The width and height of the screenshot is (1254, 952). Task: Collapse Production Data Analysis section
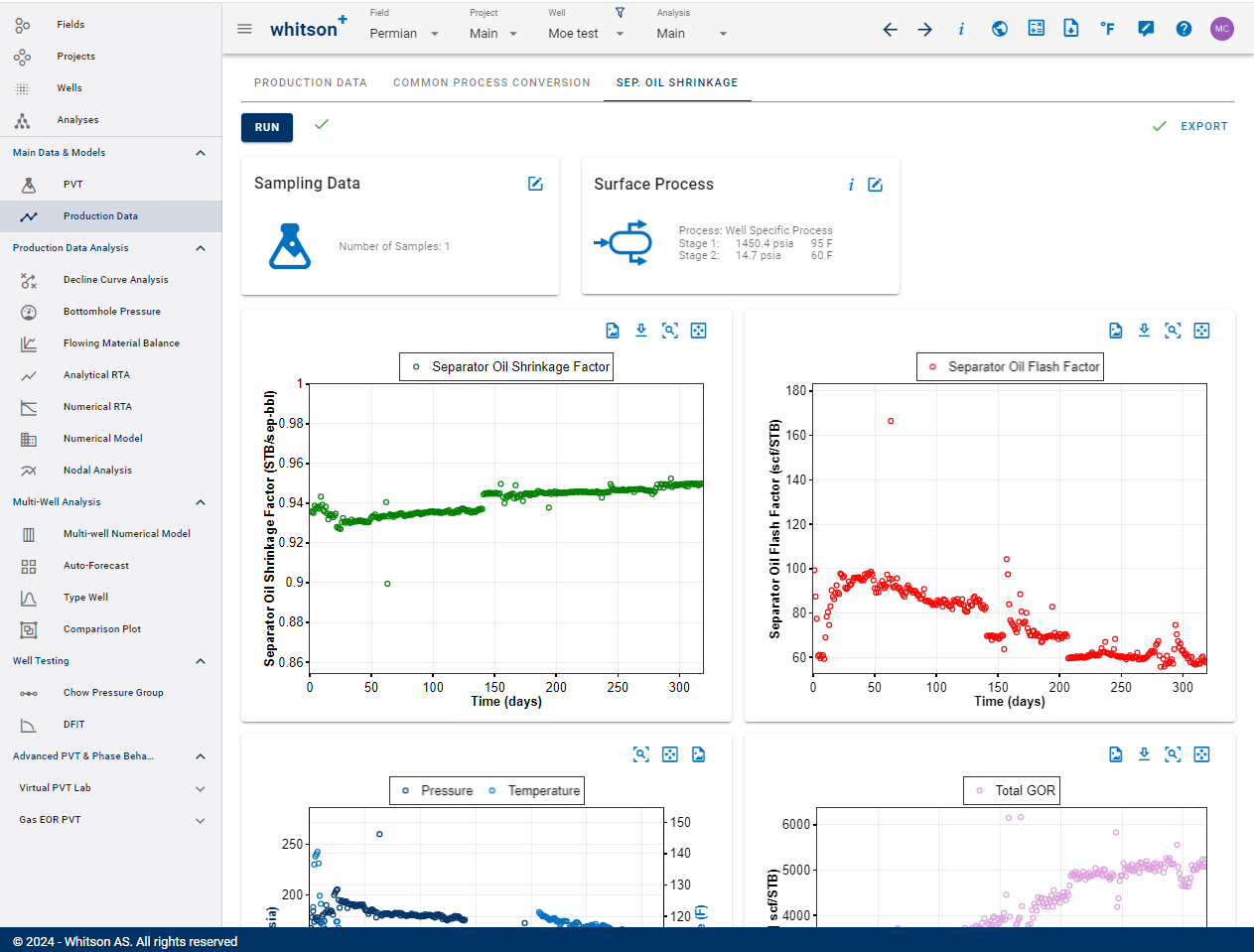tap(201, 248)
